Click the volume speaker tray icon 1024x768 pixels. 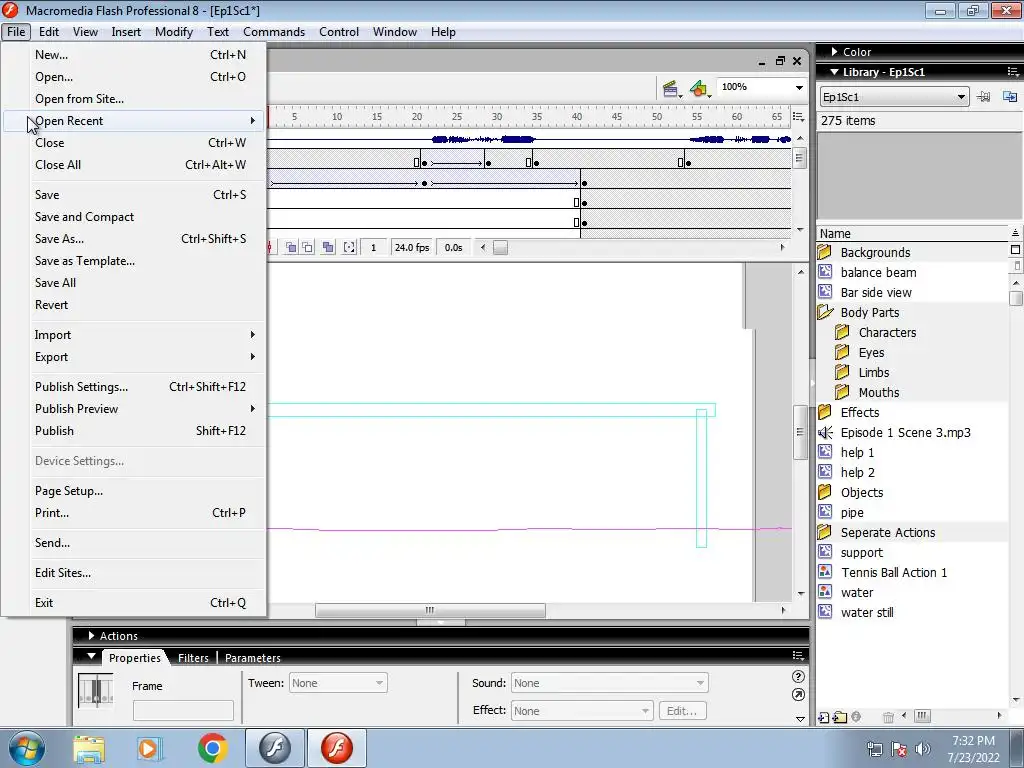pos(923,749)
